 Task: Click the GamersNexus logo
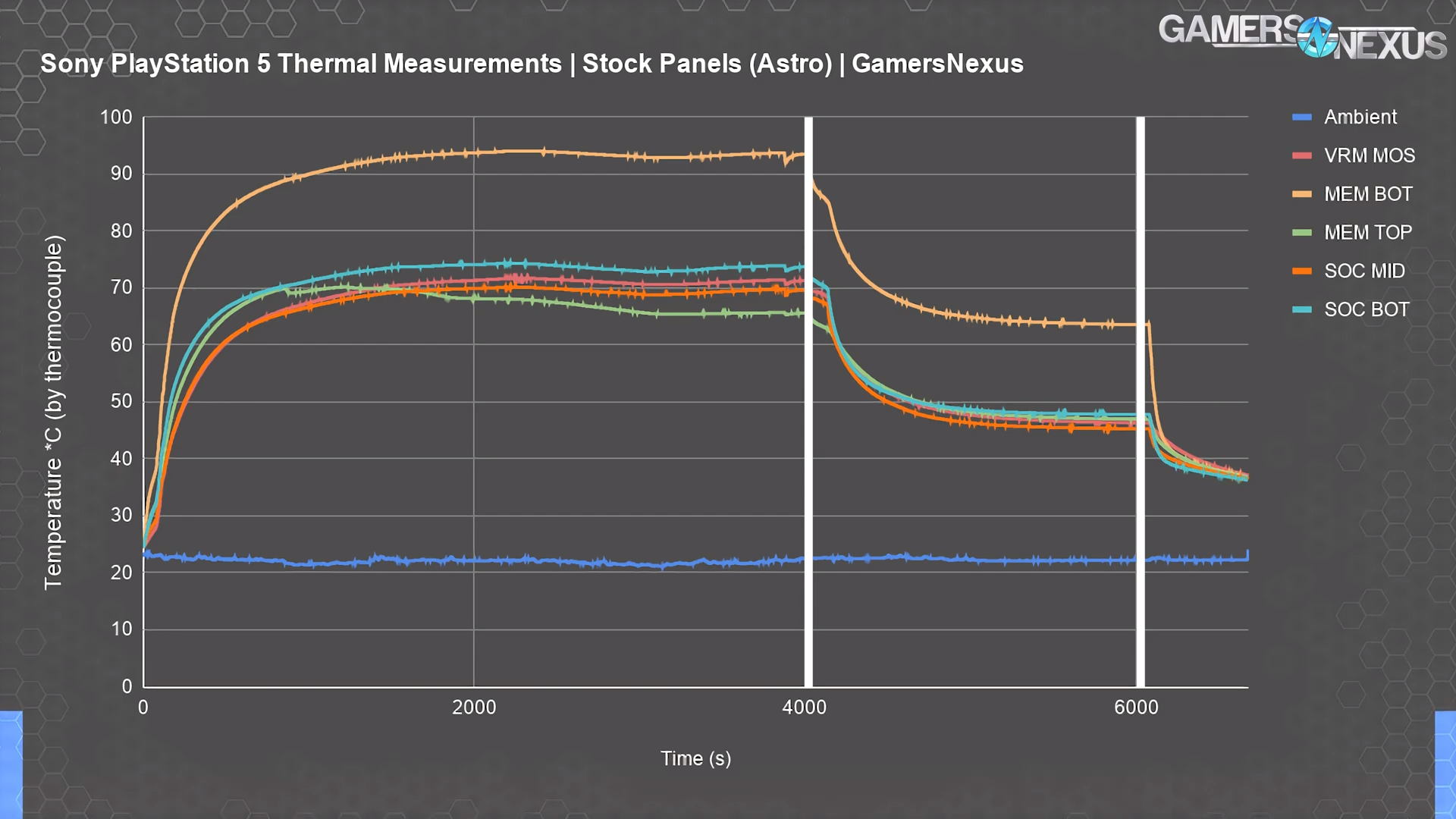click(x=1302, y=36)
